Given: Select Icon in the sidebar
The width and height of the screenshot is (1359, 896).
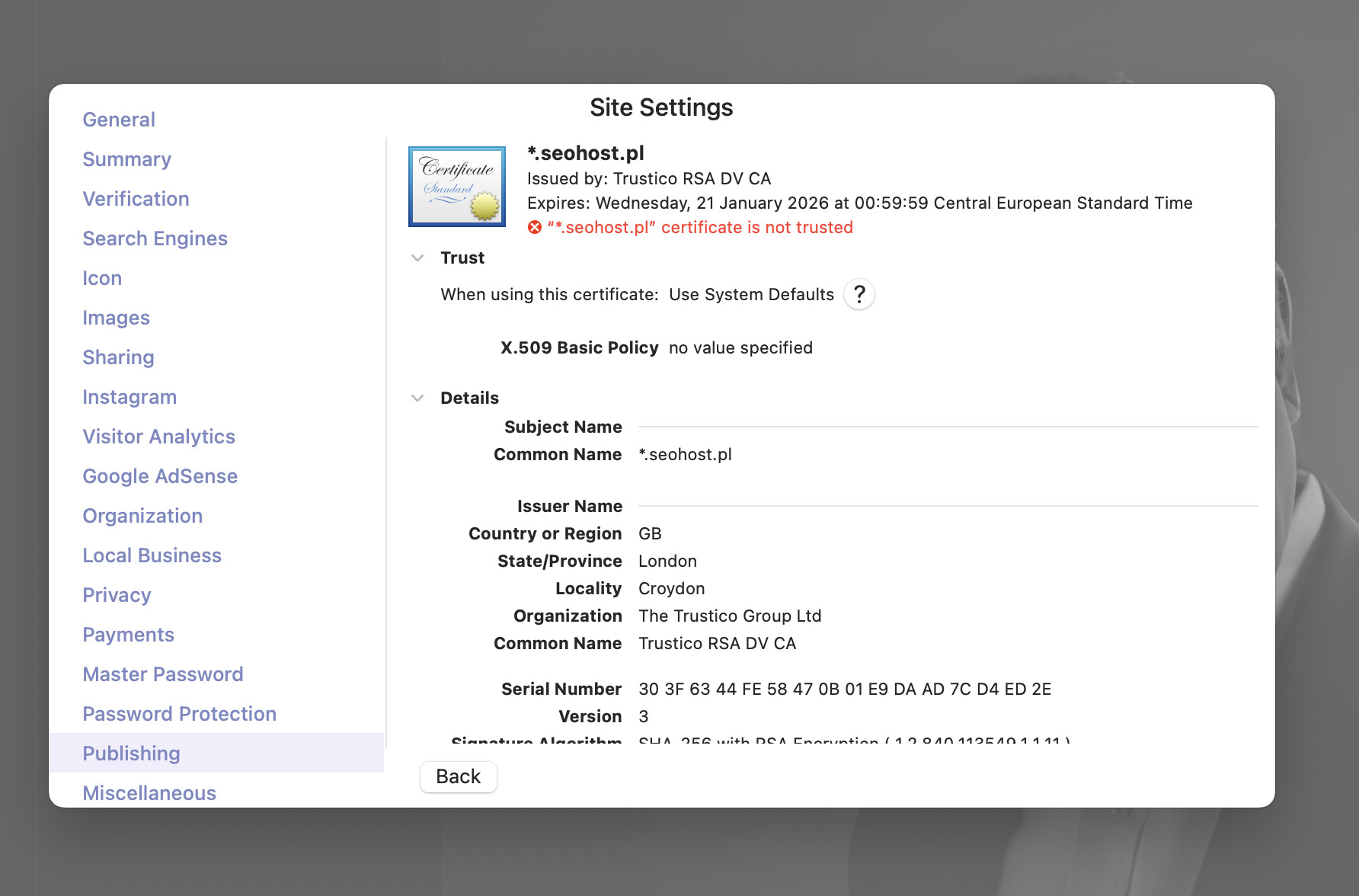Looking at the screenshot, I should point(102,278).
